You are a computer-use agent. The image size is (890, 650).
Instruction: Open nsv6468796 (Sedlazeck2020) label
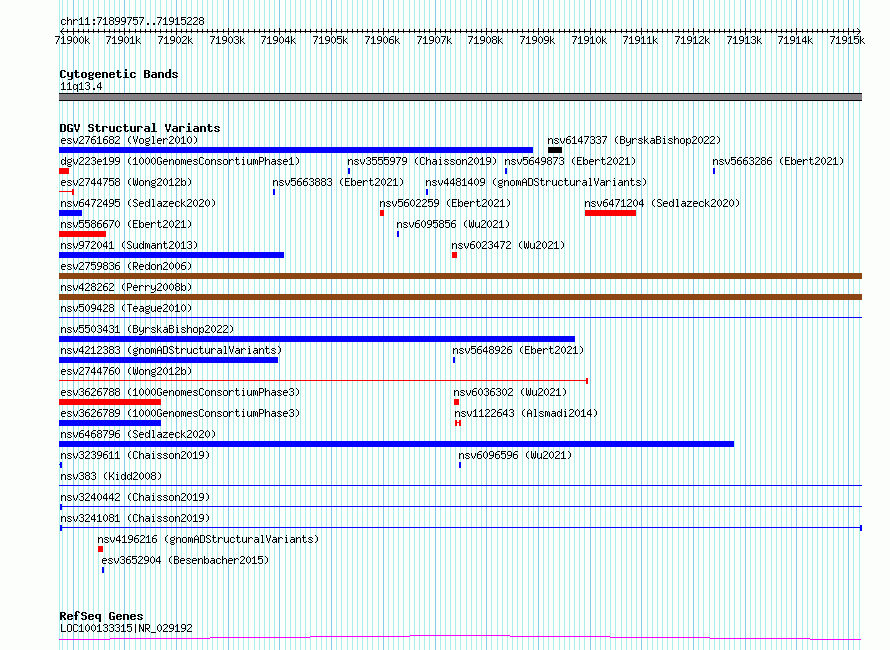point(138,434)
